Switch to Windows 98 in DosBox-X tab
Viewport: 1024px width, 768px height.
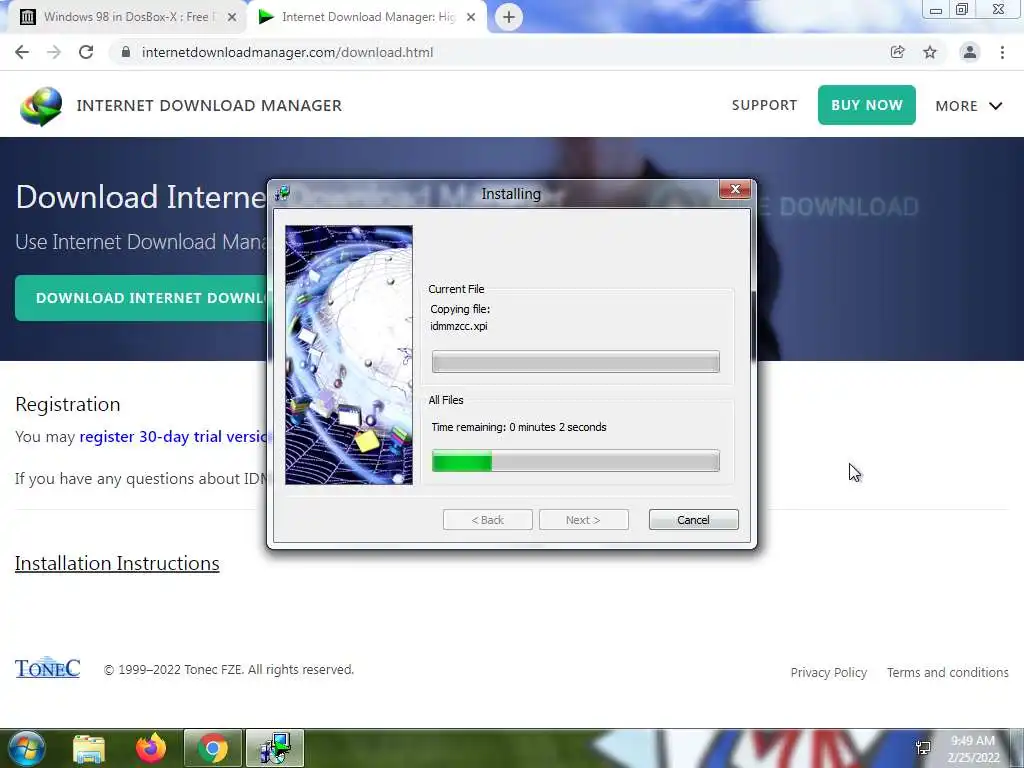tap(125, 17)
